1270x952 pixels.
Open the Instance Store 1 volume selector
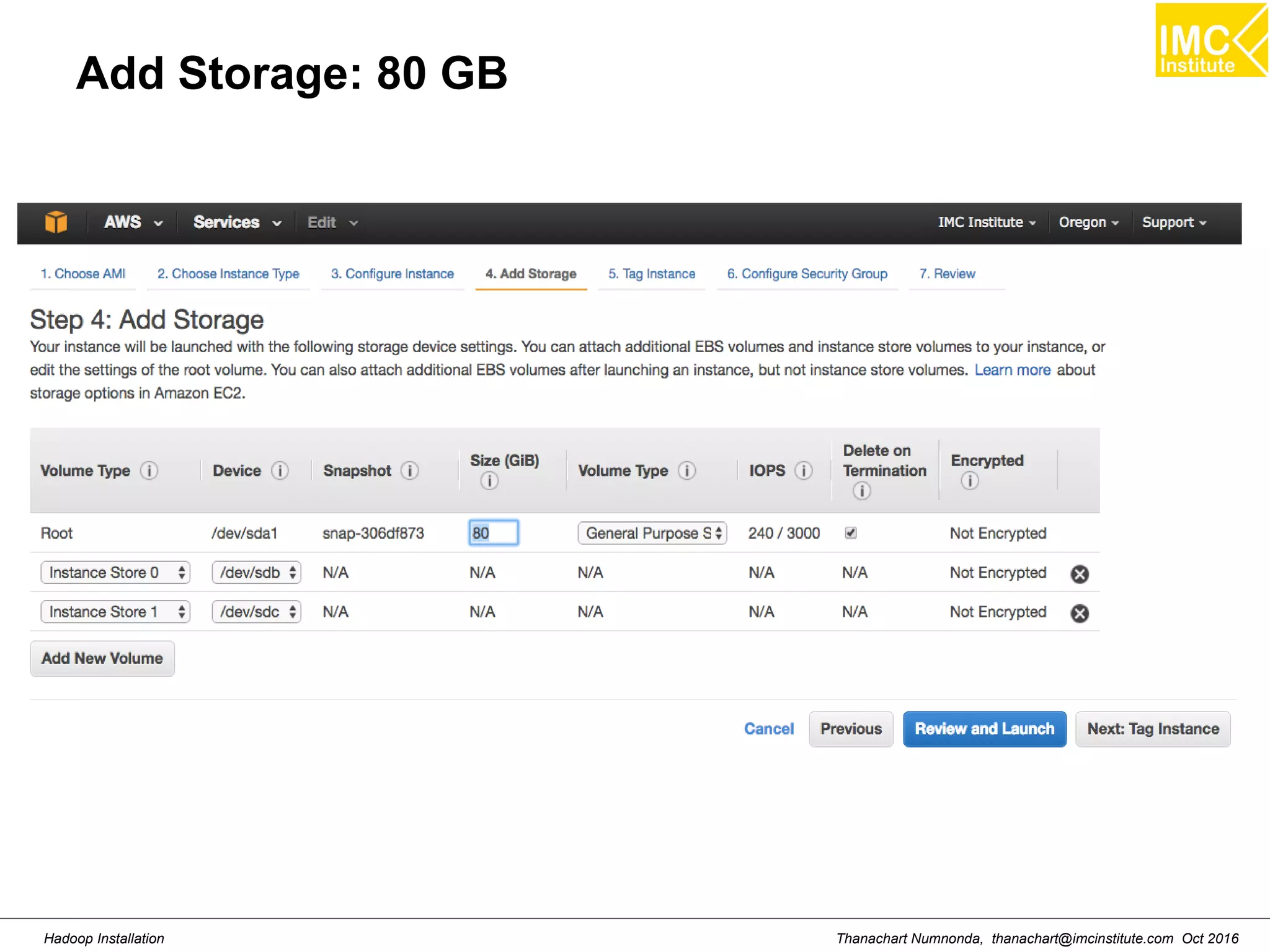pyautogui.click(x=115, y=612)
